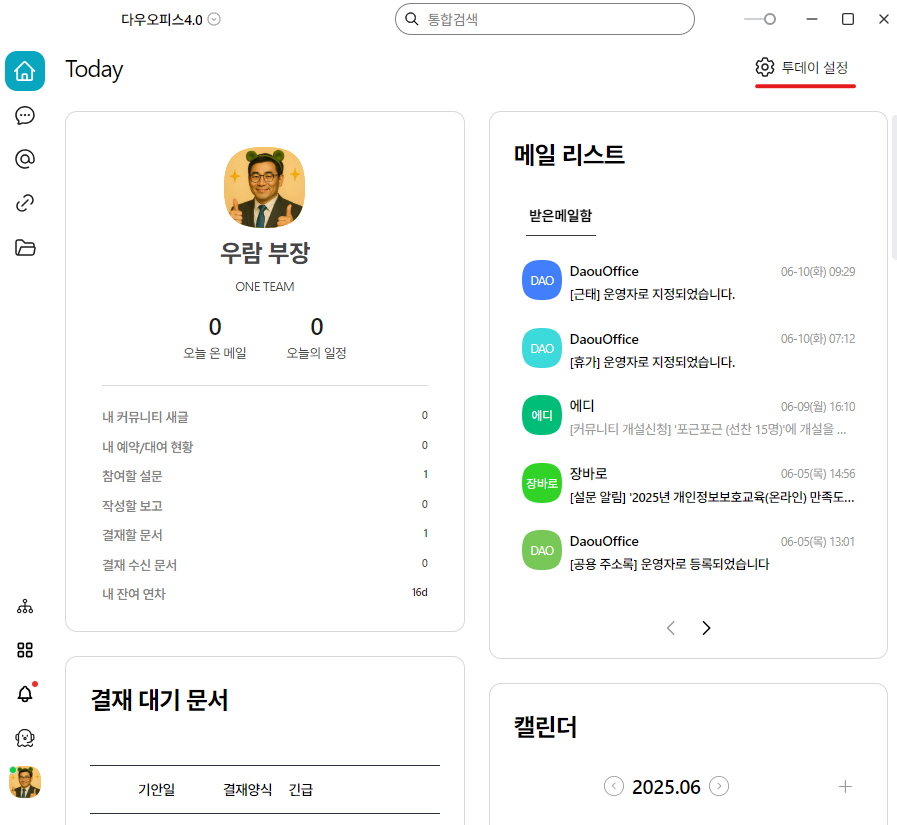Open the mail @ icon in sidebar
The height and width of the screenshot is (825, 897).
tap(25, 159)
